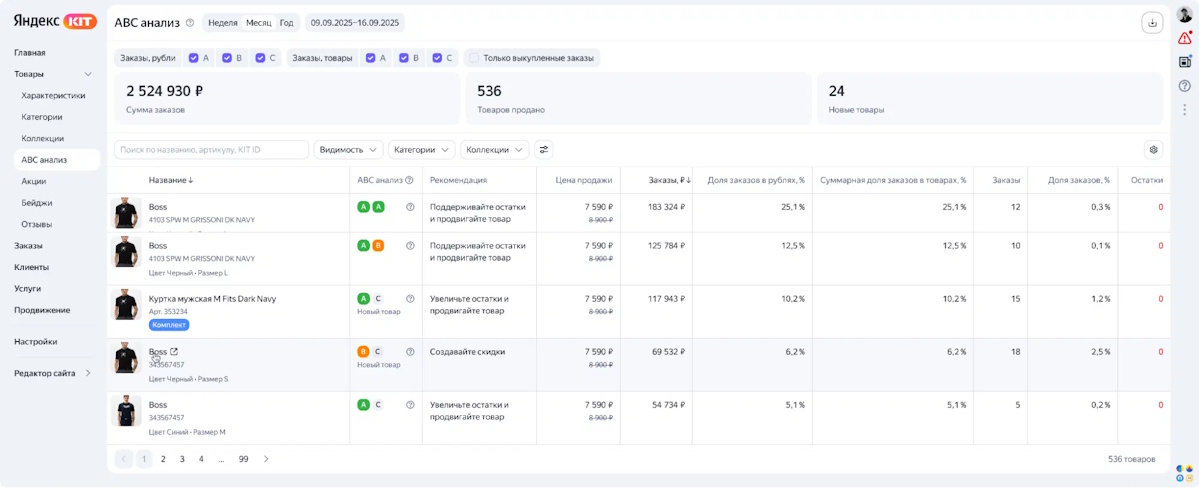Click the Комплект badge
This screenshot has height=488, width=1199.
(x=169, y=325)
